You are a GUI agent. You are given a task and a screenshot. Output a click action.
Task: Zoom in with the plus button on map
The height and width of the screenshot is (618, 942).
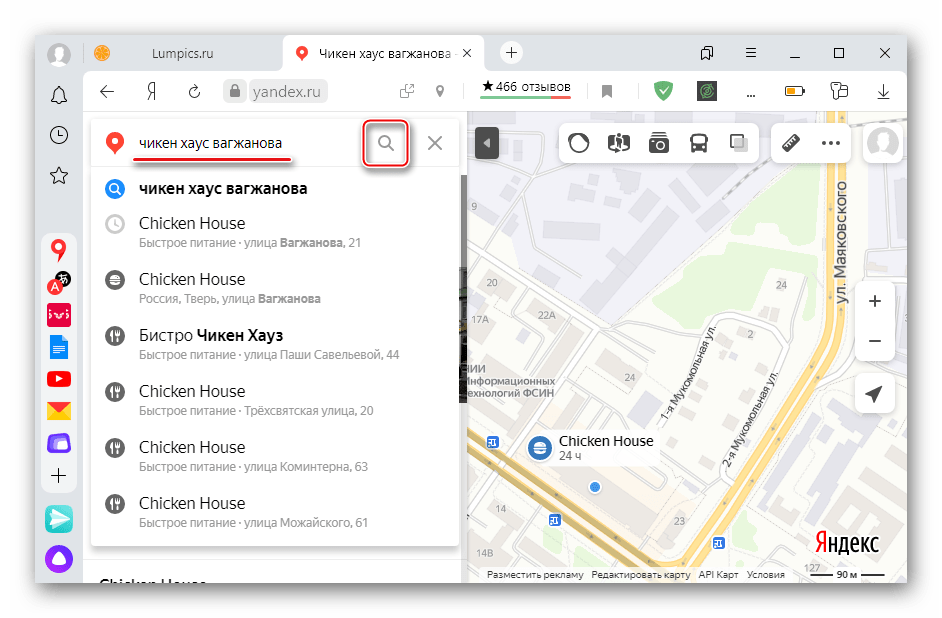tap(875, 301)
